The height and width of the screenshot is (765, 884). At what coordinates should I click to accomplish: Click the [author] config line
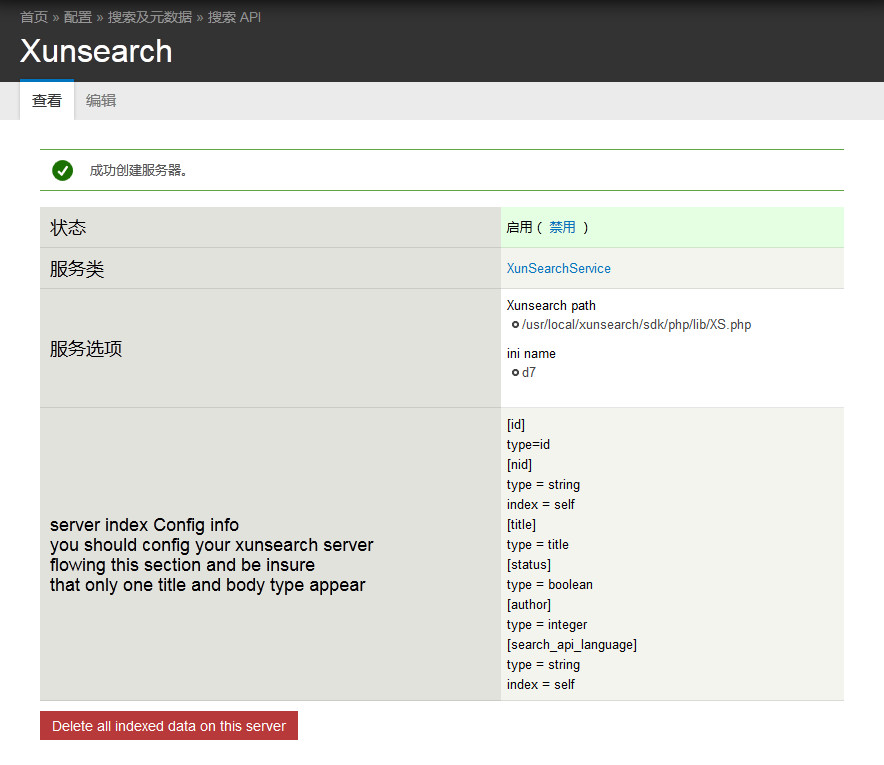point(528,605)
